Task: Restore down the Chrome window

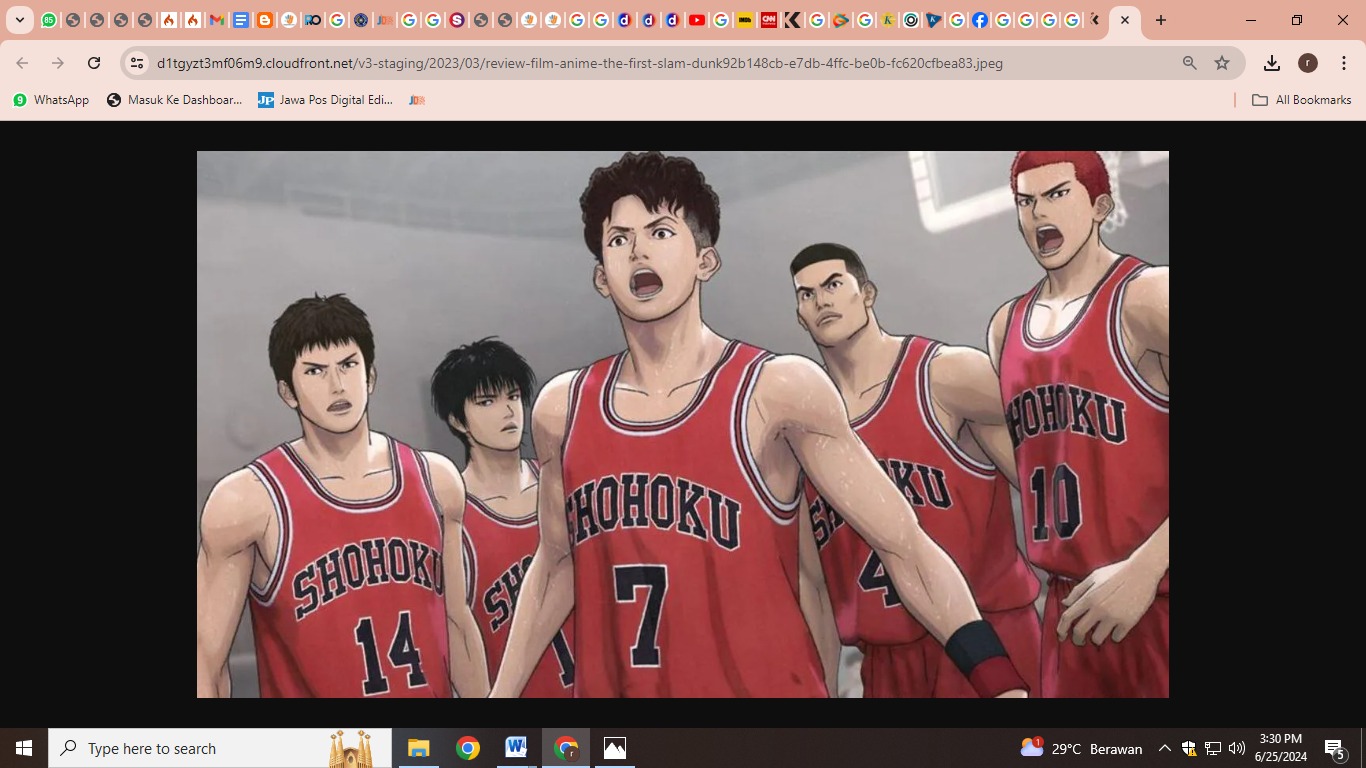Action: coord(1297,20)
